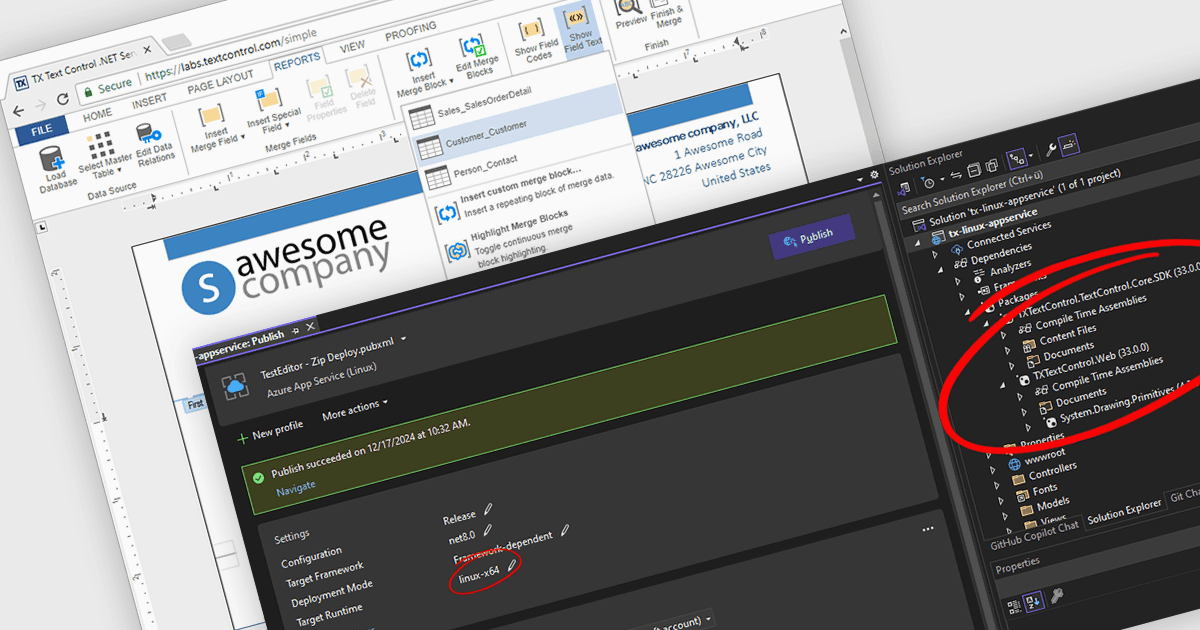Click the Preview magnifier icon
This screenshot has height=630, width=1200.
point(630,9)
